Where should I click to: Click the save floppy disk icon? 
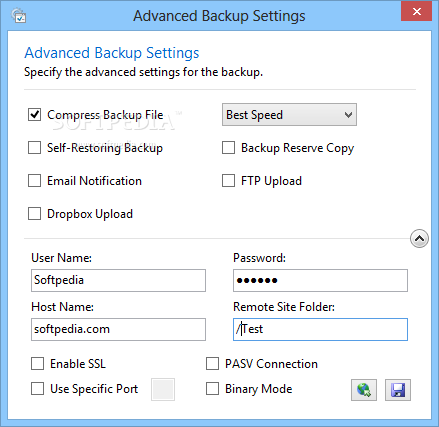coord(398,390)
